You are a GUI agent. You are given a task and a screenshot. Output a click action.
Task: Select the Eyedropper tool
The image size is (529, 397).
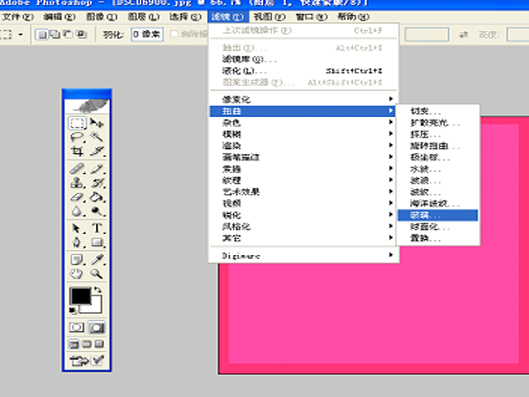pyautogui.click(x=97, y=259)
